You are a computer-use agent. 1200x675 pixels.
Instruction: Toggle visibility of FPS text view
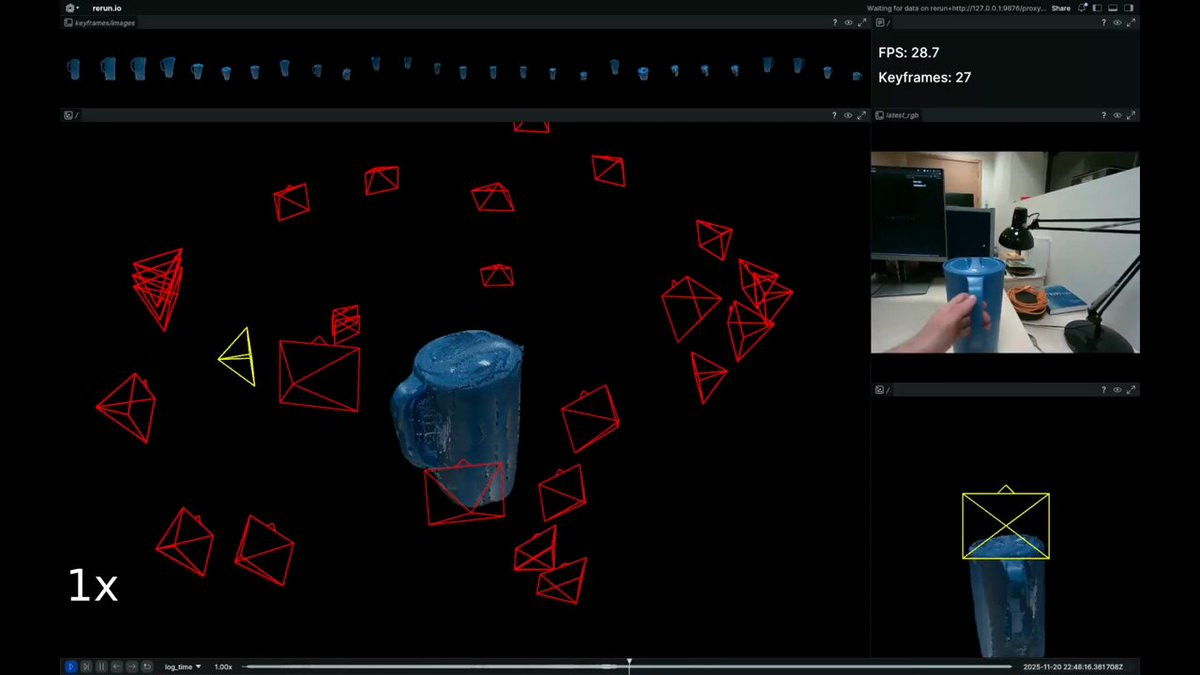click(1117, 22)
